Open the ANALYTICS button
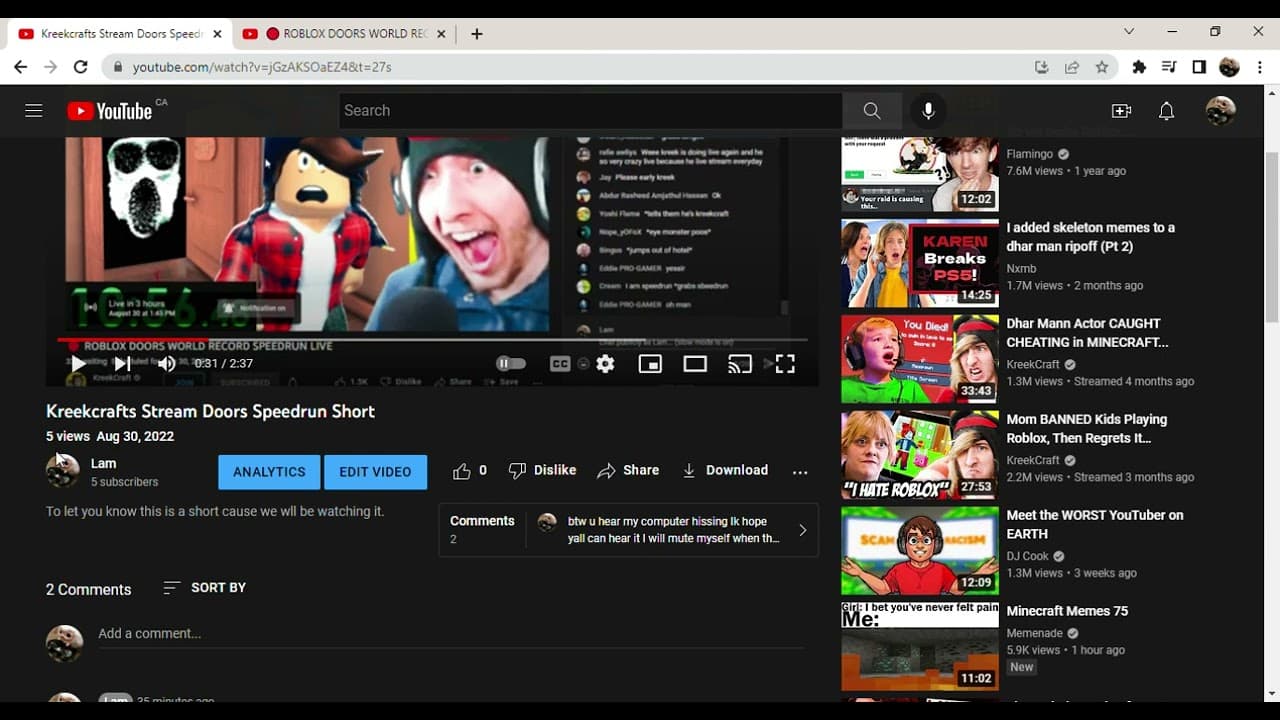Image resolution: width=1280 pixels, height=720 pixels. (269, 472)
